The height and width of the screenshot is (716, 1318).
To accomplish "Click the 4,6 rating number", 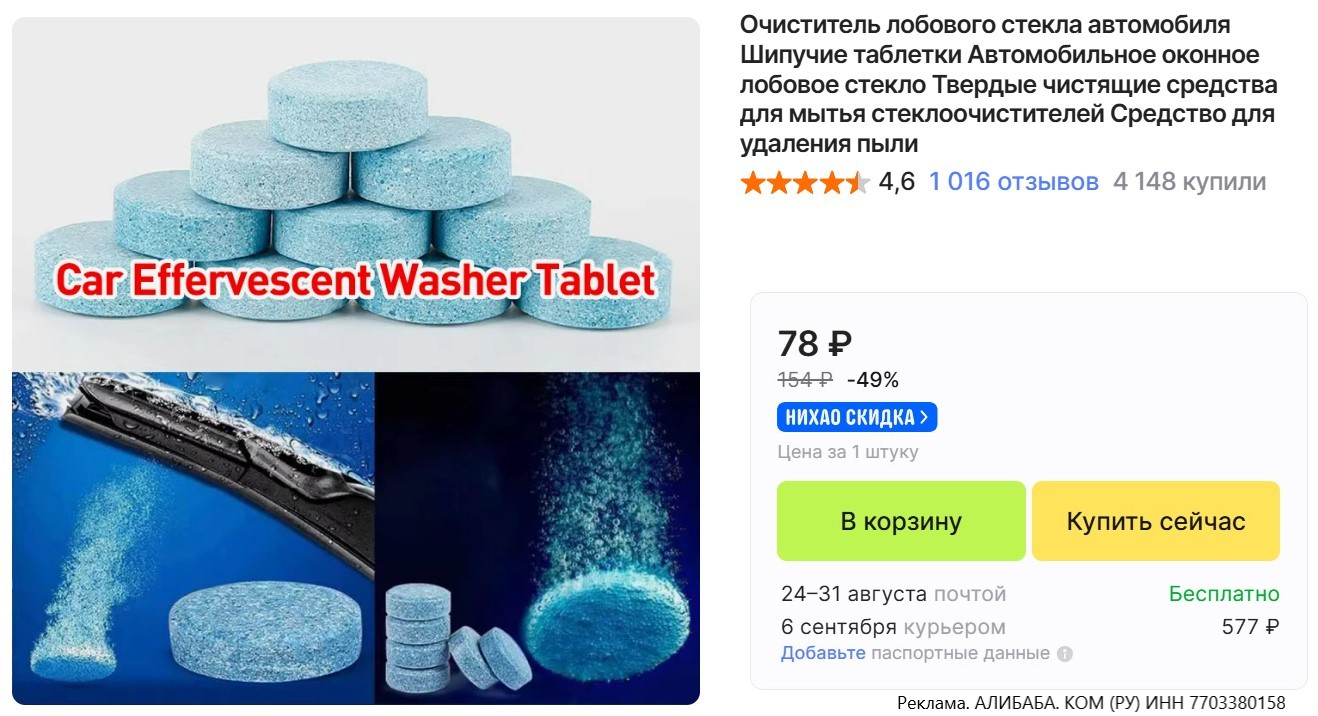I will [x=896, y=182].
